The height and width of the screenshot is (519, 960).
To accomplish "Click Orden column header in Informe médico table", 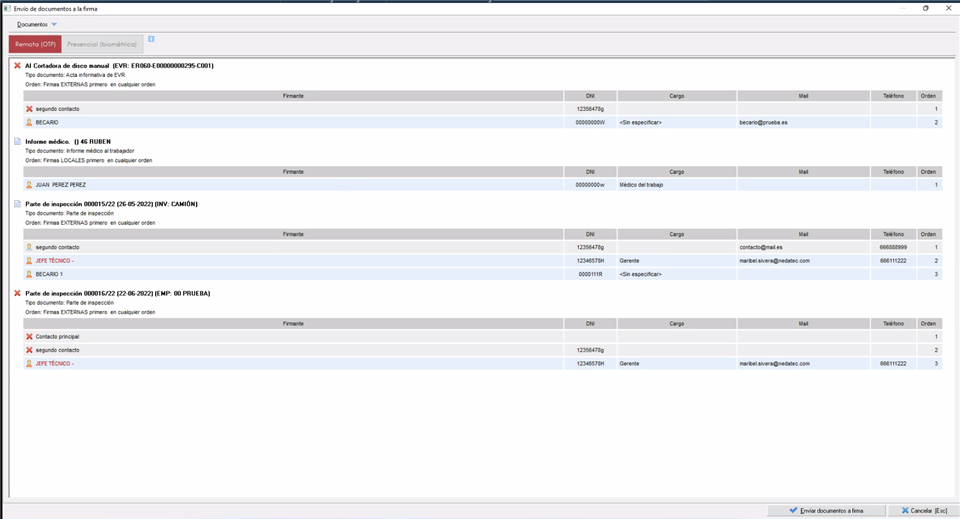I will [928, 172].
